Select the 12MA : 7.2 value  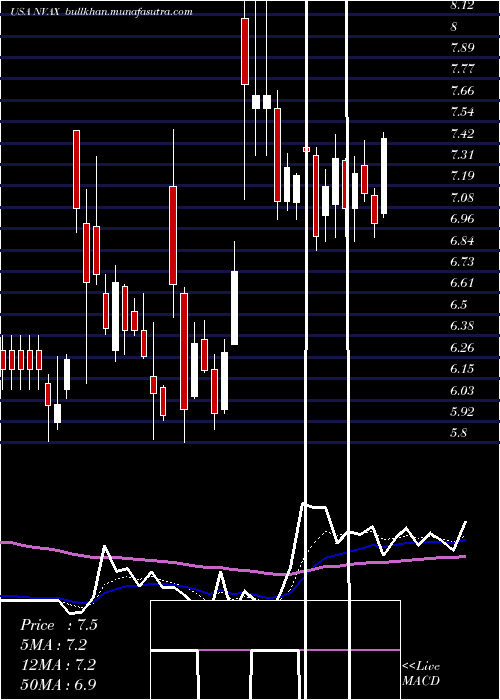pos(57,664)
